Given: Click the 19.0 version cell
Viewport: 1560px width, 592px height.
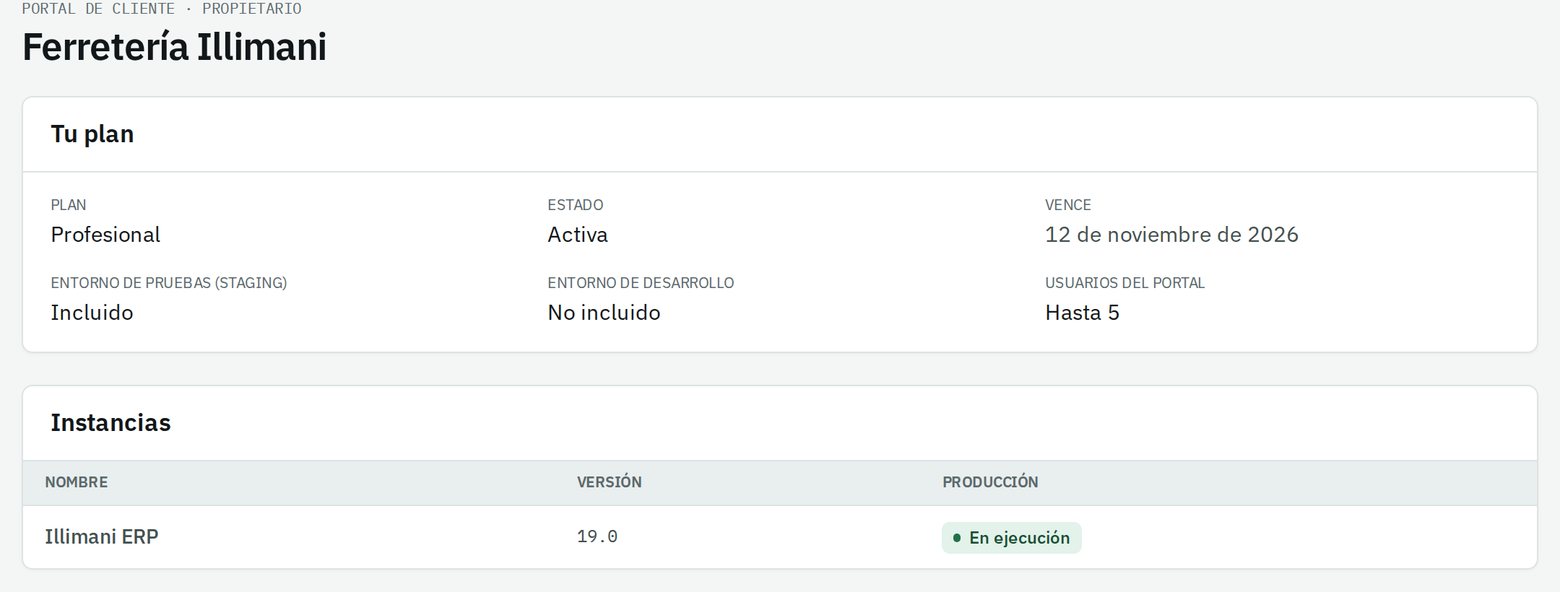Looking at the screenshot, I should coord(597,537).
